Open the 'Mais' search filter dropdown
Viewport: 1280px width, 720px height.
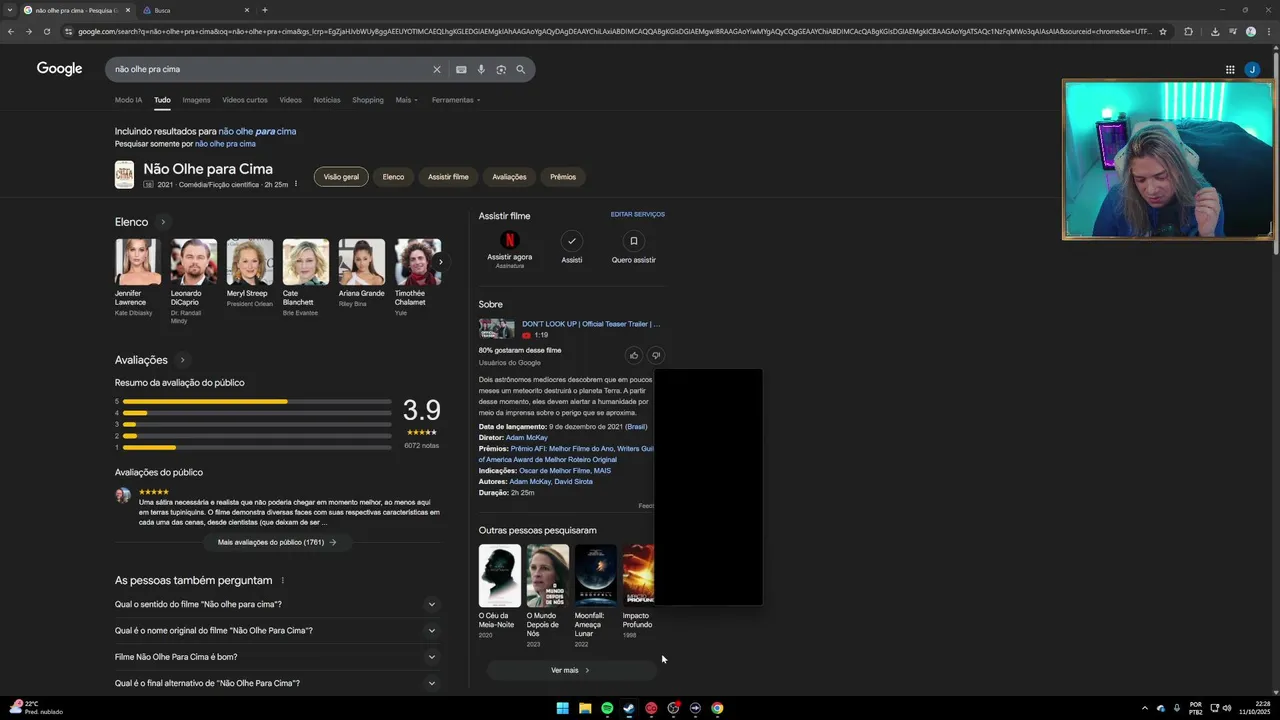pos(406,100)
